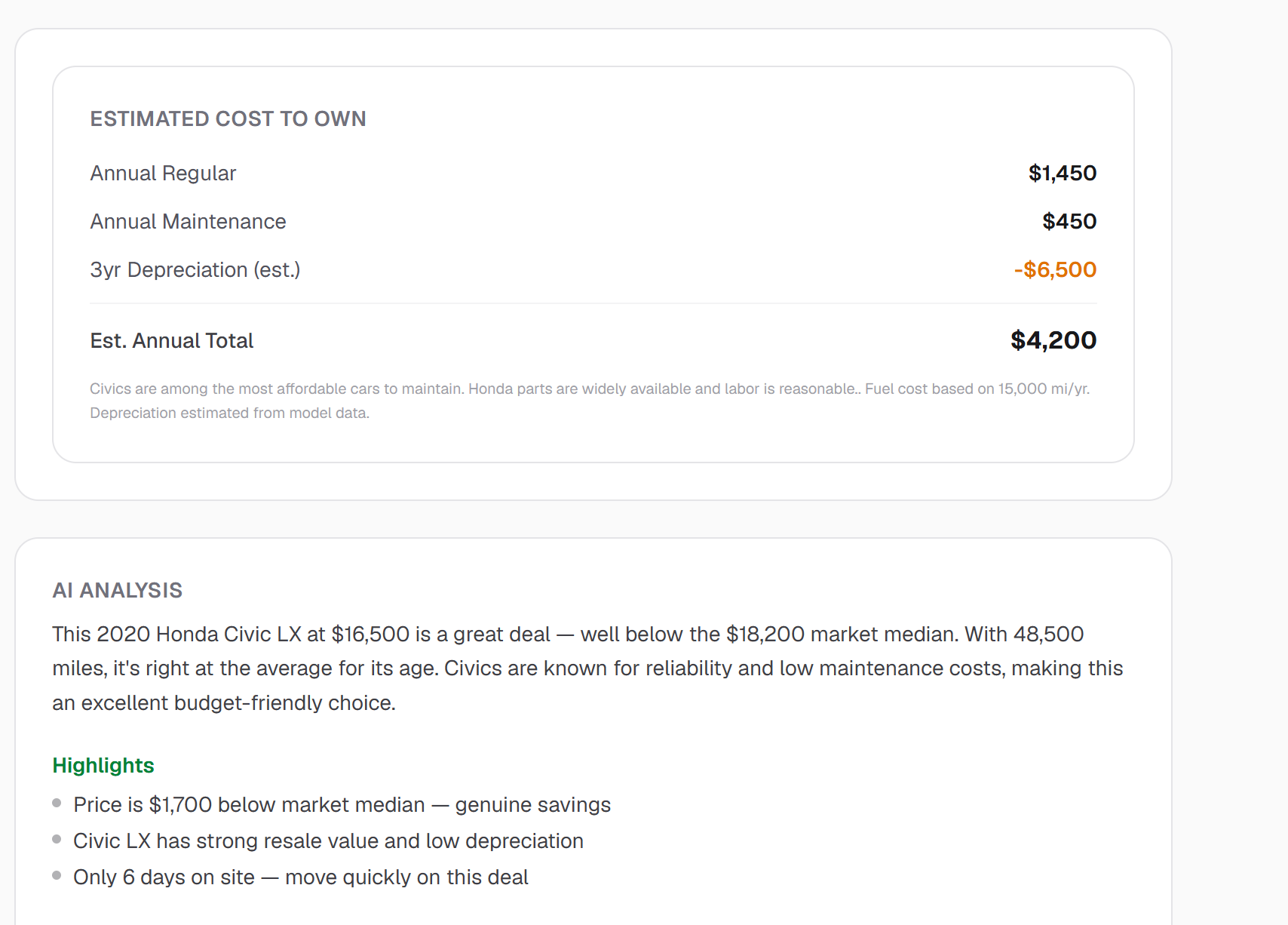Image resolution: width=1288 pixels, height=925 pixels.
Task: Click the 'AI ANALYSIS' section heading
Action: [117, 591]
